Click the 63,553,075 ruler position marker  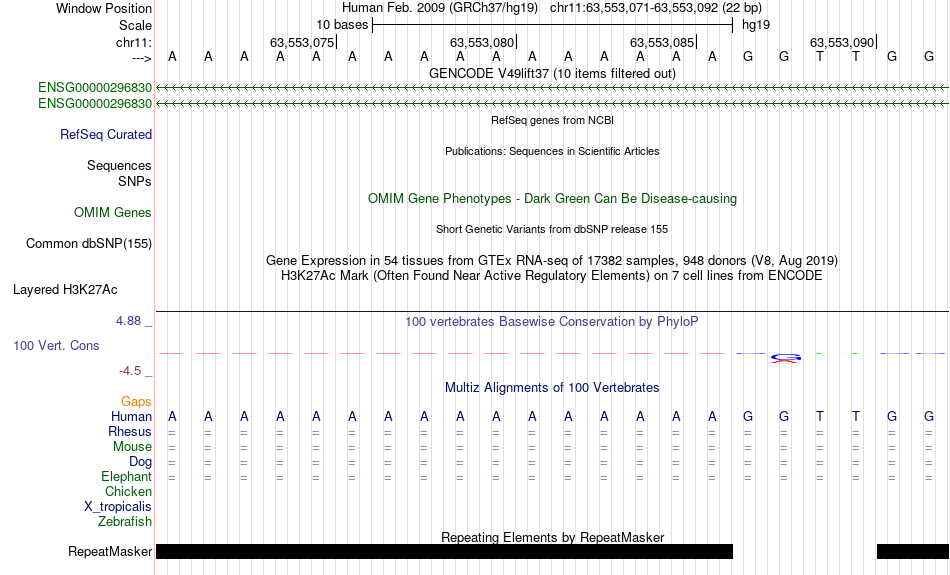click(303, 42)
